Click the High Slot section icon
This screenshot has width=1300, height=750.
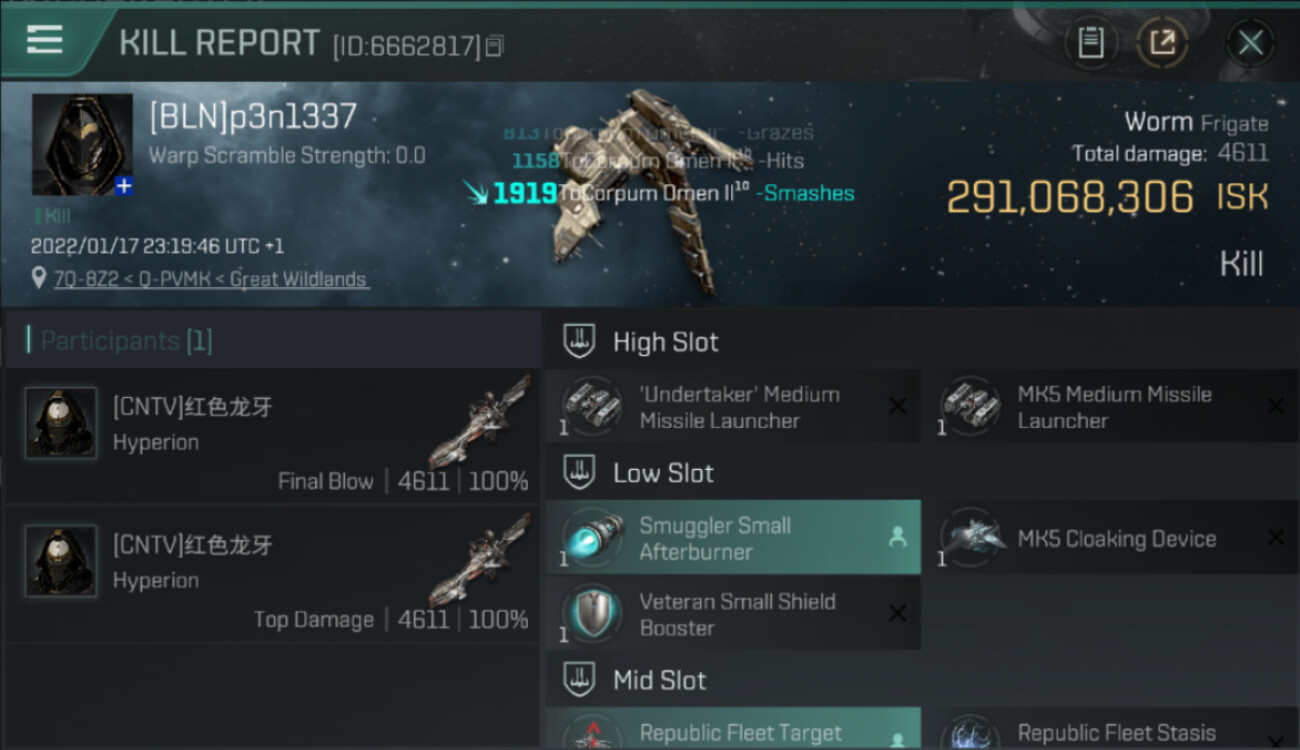[580, 342]
